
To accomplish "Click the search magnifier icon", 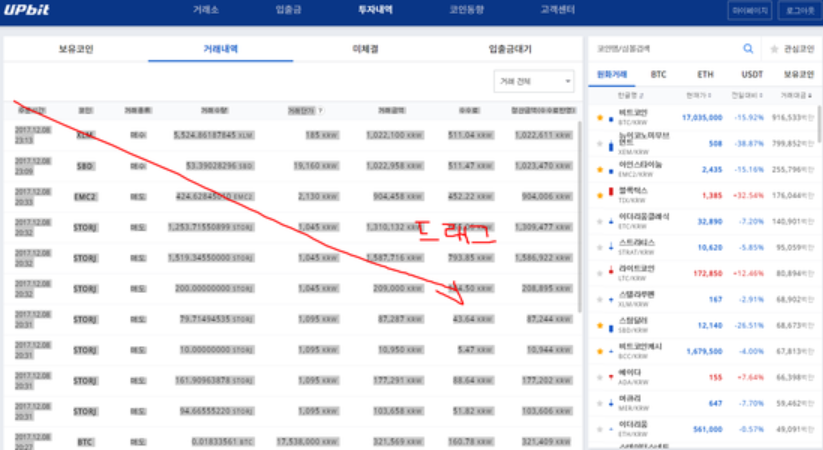I will pos(748,49).
